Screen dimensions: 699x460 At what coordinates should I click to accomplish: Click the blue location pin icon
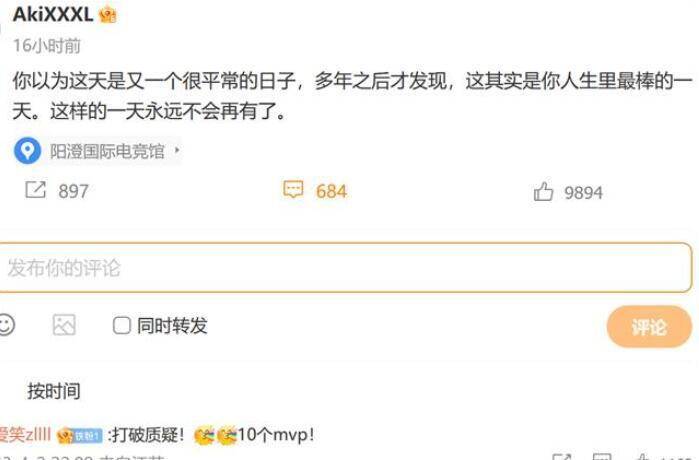point(28,150)
